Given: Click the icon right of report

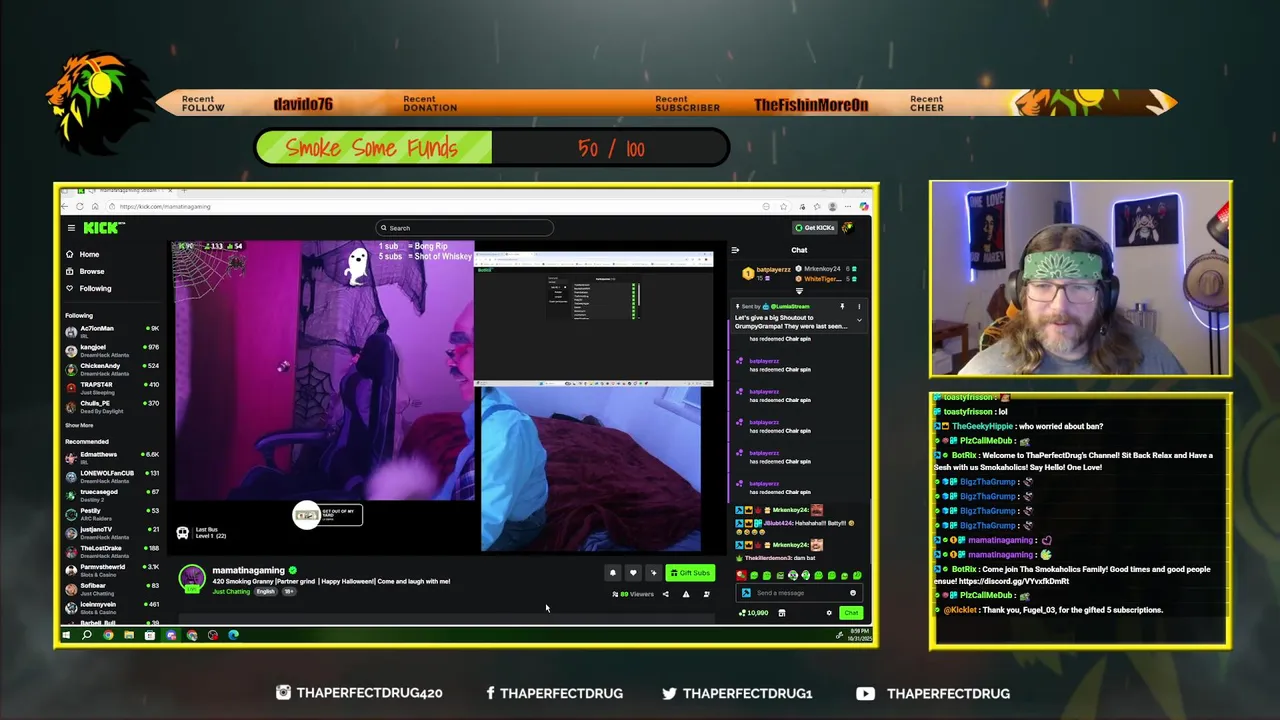Looking at the screenshot, I should point(707,594).
